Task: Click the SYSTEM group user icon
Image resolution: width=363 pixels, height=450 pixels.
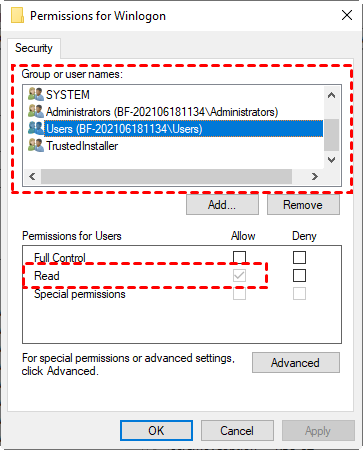Action: pos(36,94)
